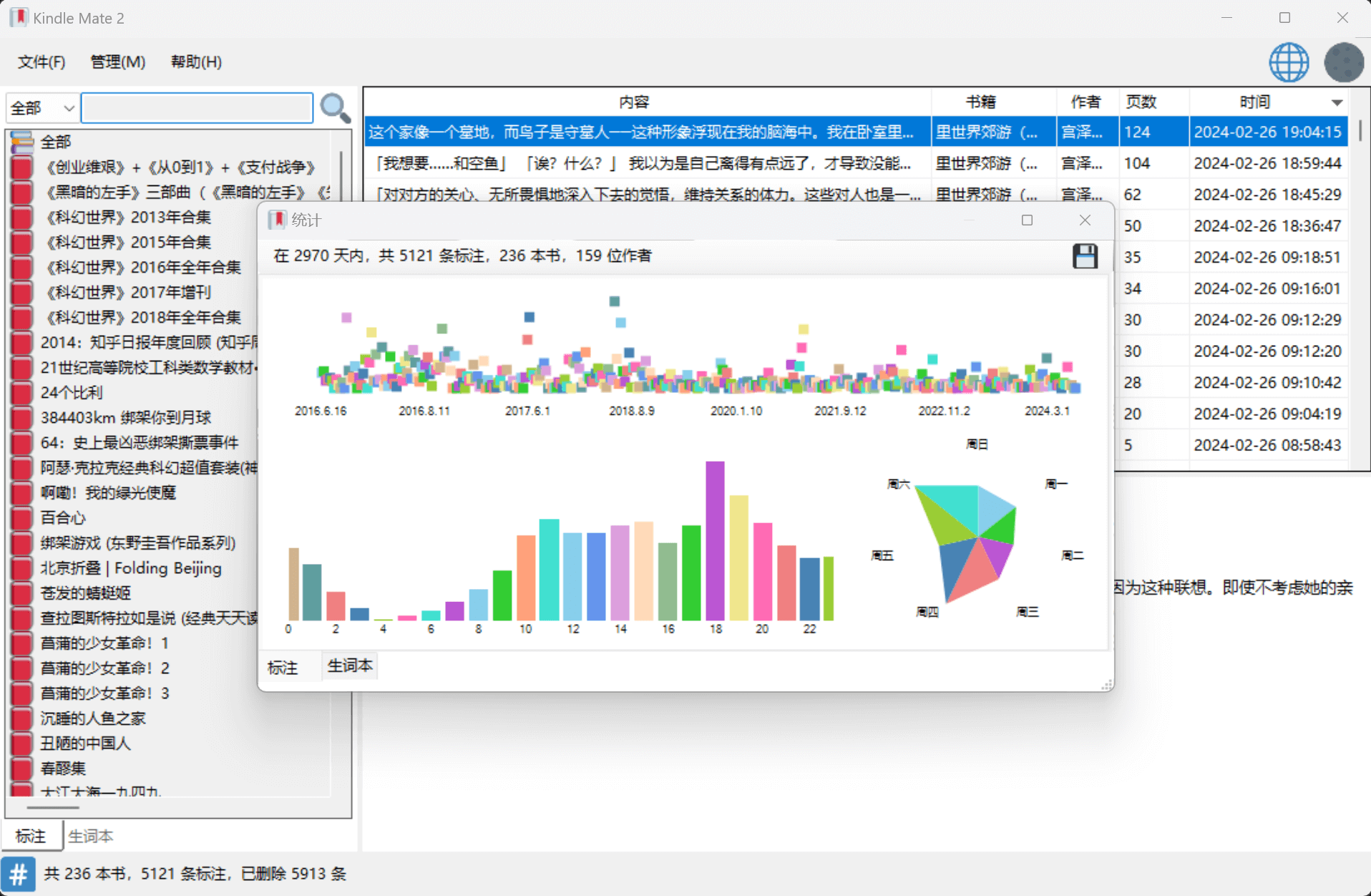Open the 文件(F) menu
1371x896 pixels.
[42, 62]
